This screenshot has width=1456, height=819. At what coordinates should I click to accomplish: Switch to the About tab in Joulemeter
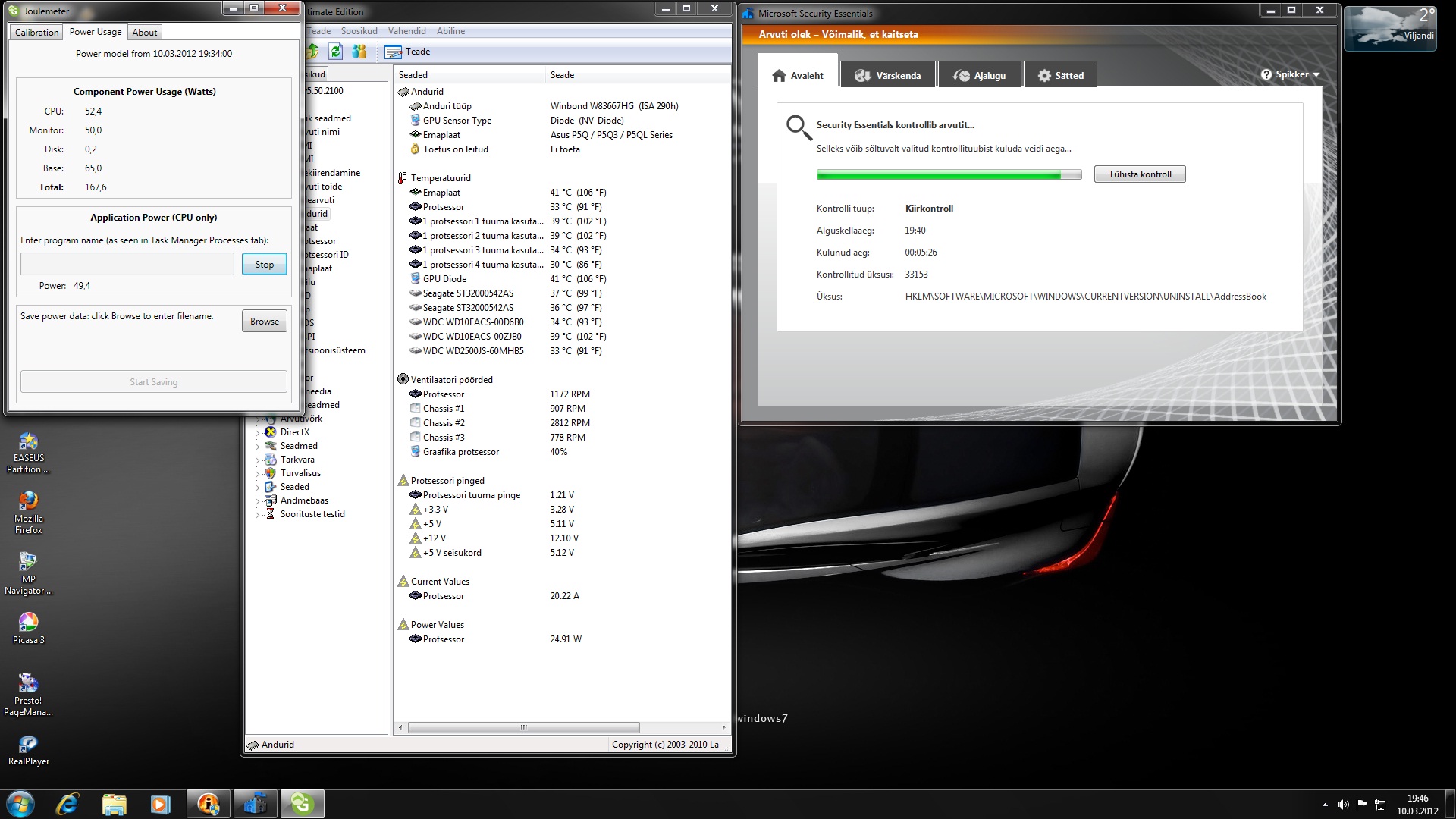(x=145, y=33)
